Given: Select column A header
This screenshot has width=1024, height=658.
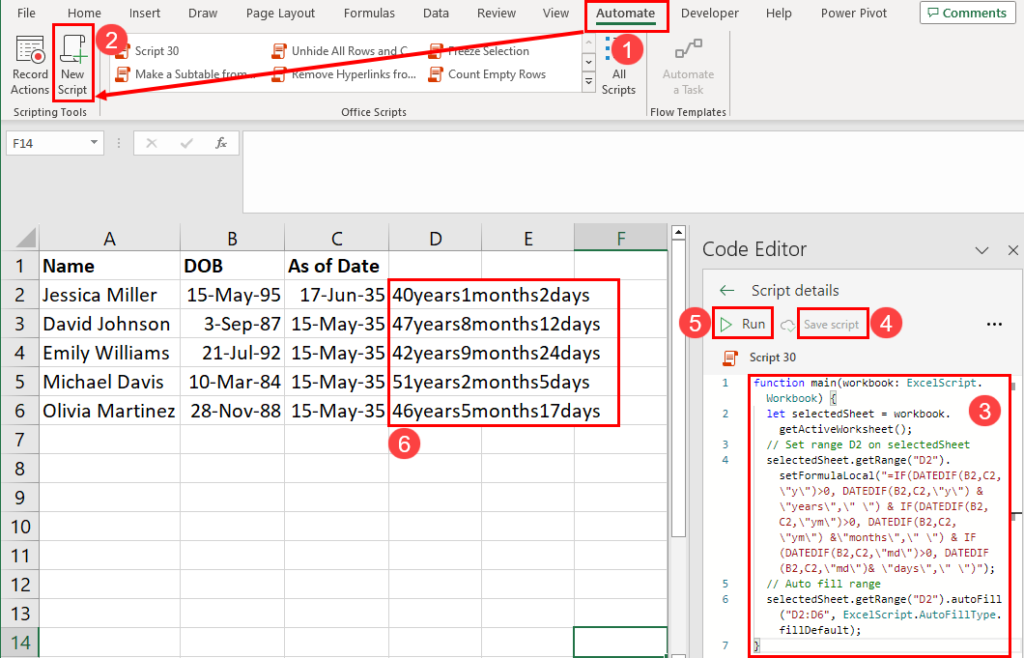Looking at the screenshot, I should [110, 238].
